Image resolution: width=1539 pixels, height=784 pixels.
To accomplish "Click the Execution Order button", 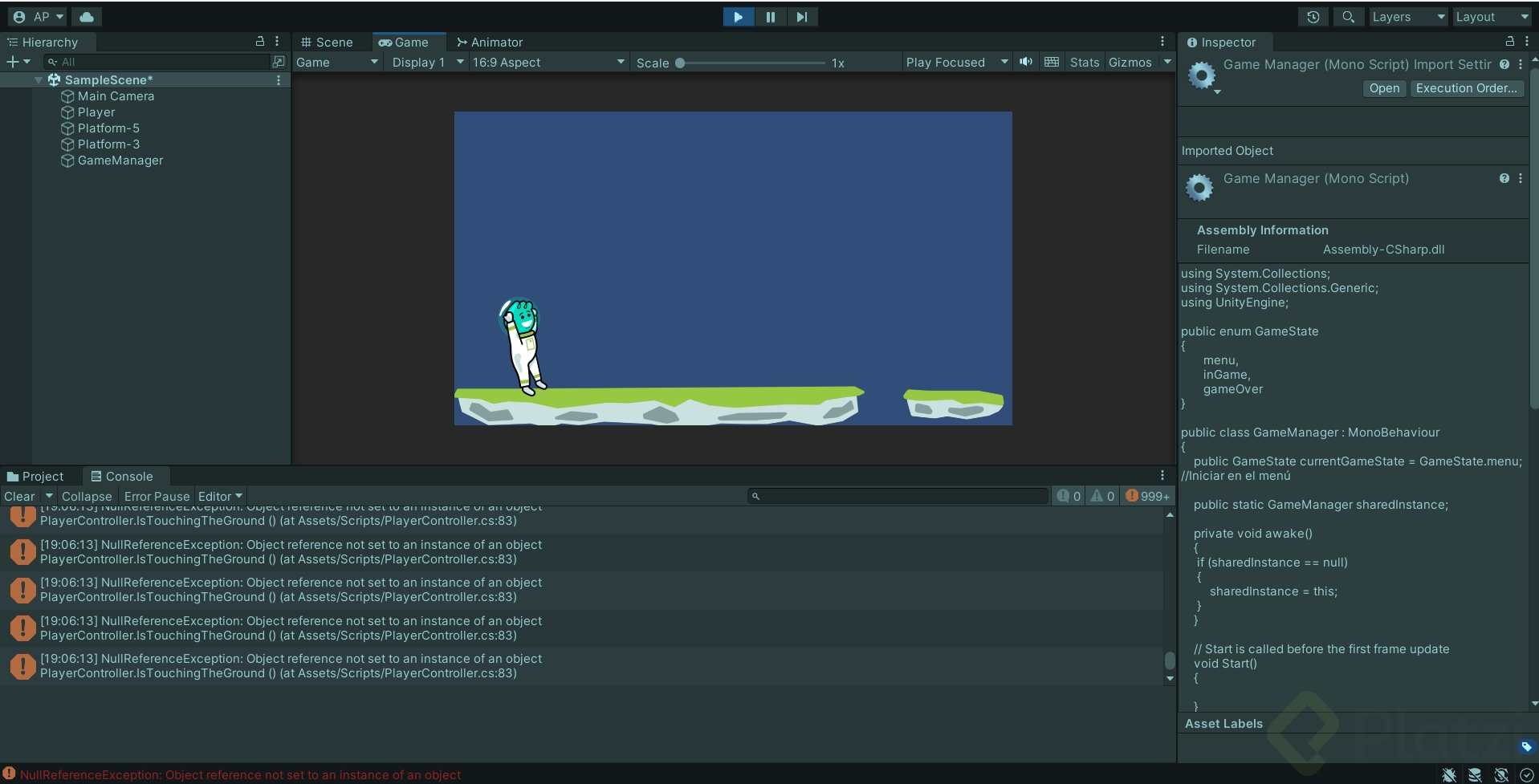I will [x=1466, y=88].
